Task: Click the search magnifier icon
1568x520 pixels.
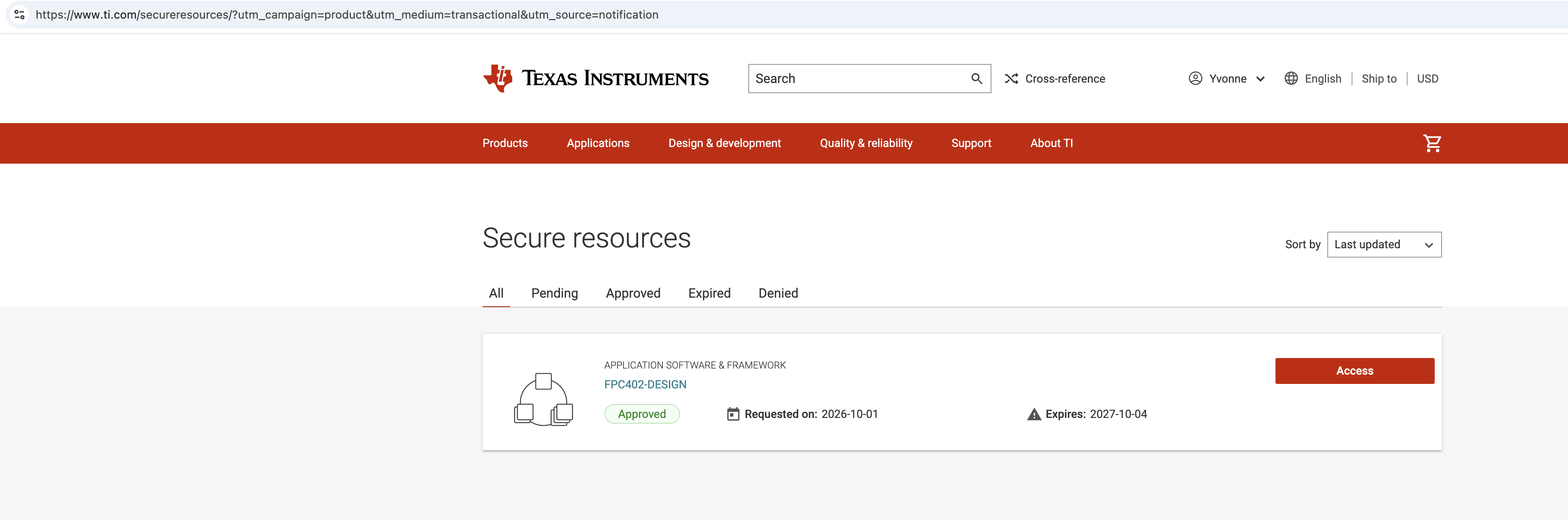Action: [x=976, y=79]
